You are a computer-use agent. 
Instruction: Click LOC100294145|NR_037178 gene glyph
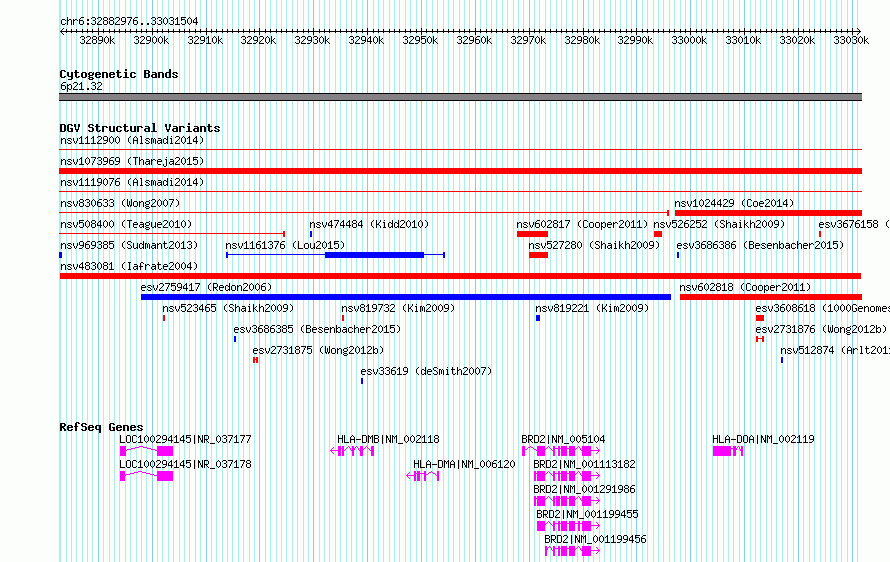[x=146, y=476]
